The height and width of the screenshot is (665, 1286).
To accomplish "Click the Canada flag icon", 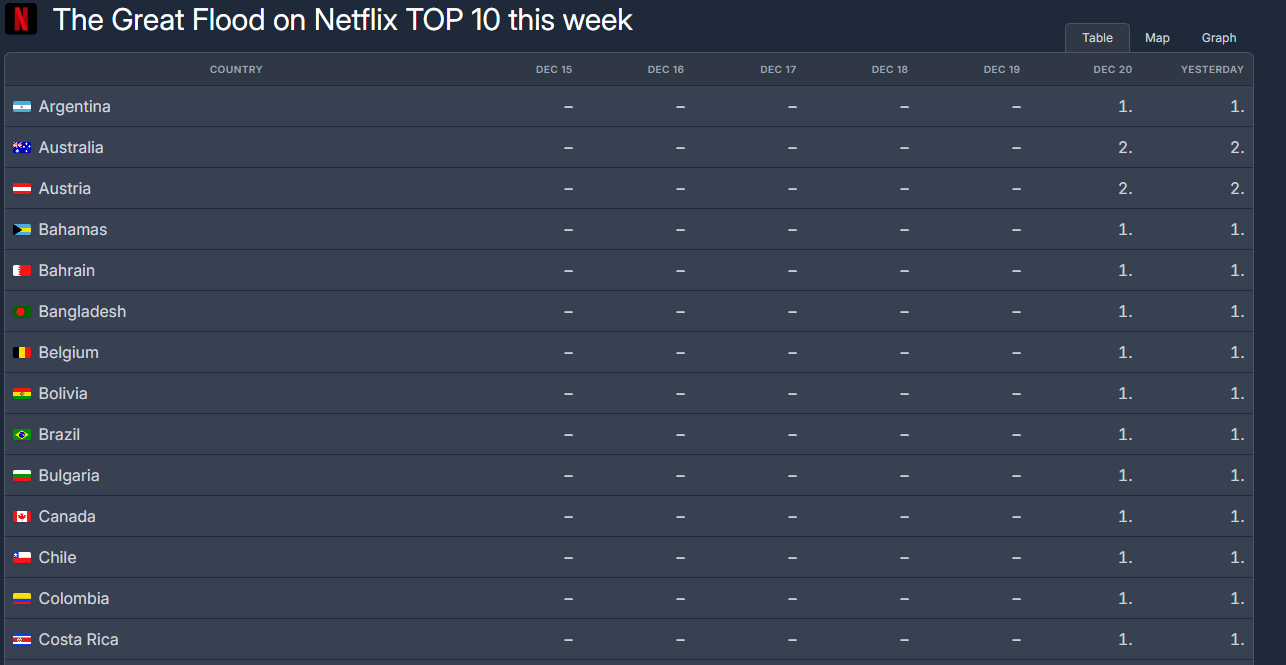I will click(x=22, y=517).
